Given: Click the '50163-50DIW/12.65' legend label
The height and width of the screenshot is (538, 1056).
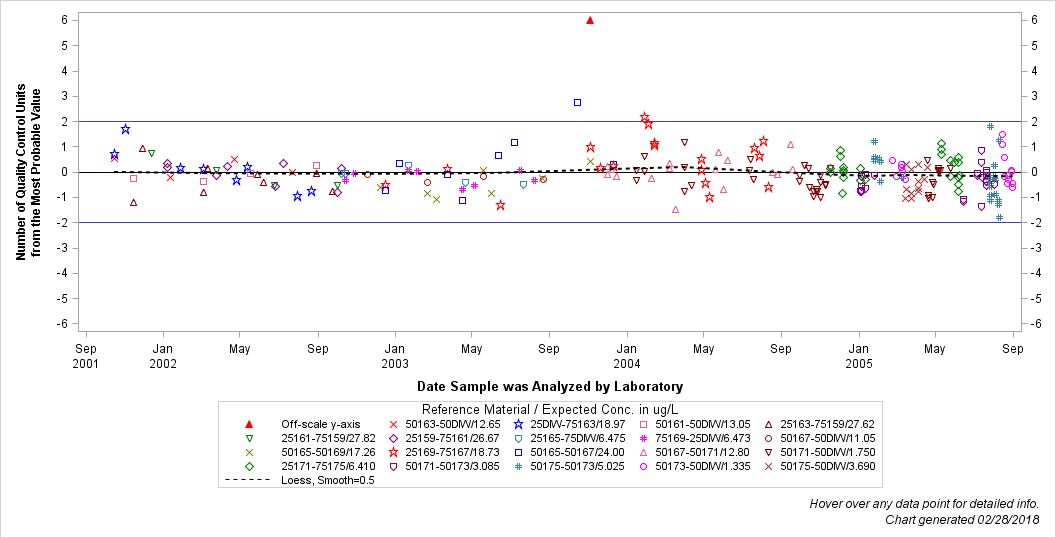Looking at the screenshot, I should click(x=453, y=424).
